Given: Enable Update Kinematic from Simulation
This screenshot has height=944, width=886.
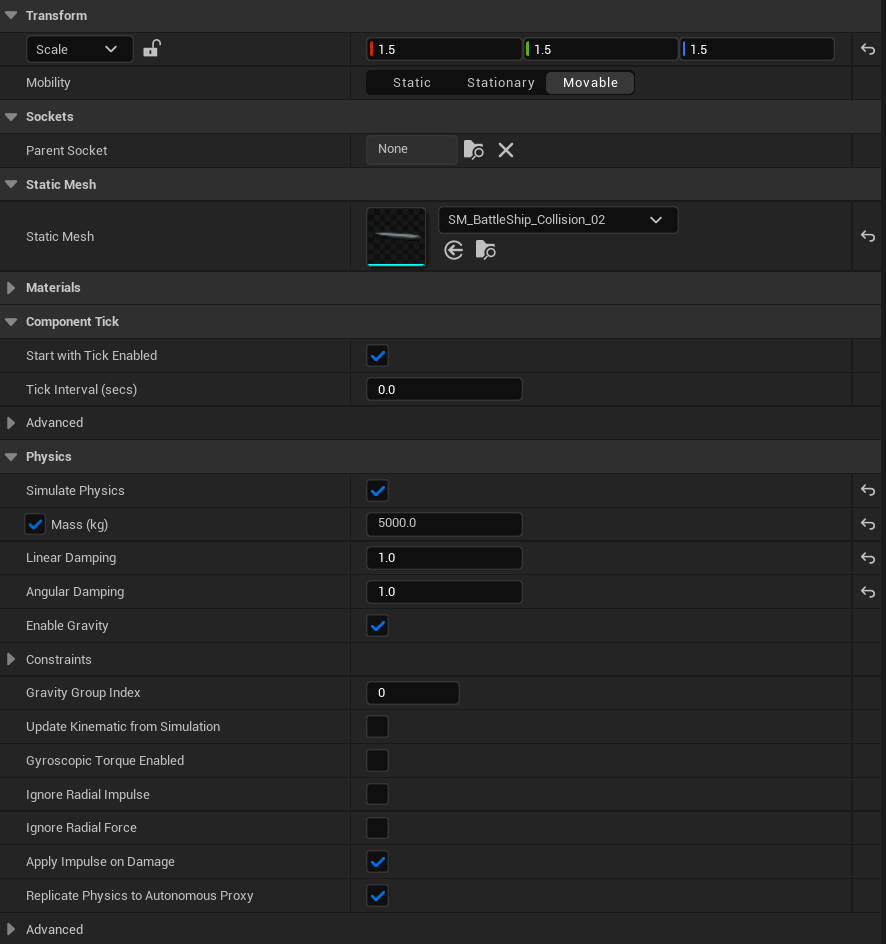Looking at the screenshot, I should (377, 726).
